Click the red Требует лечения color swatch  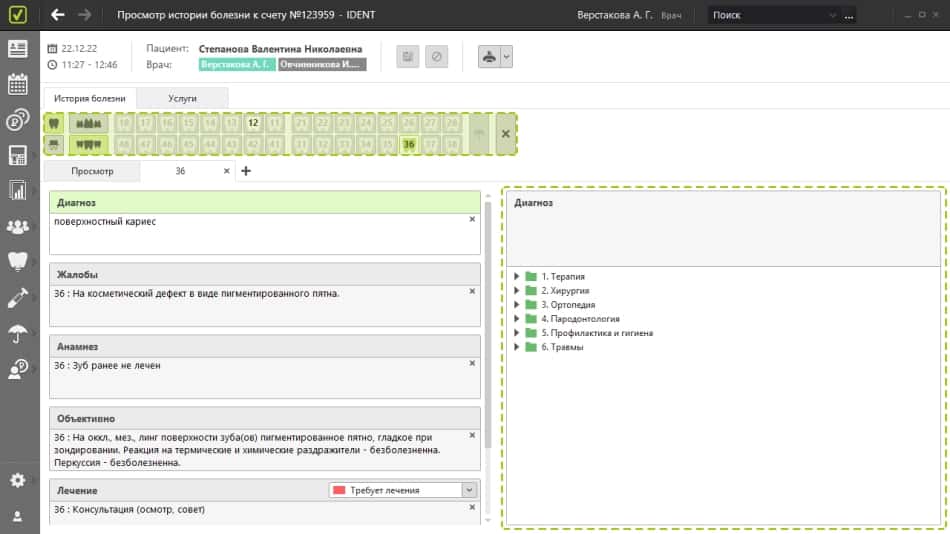click(339, 490)
